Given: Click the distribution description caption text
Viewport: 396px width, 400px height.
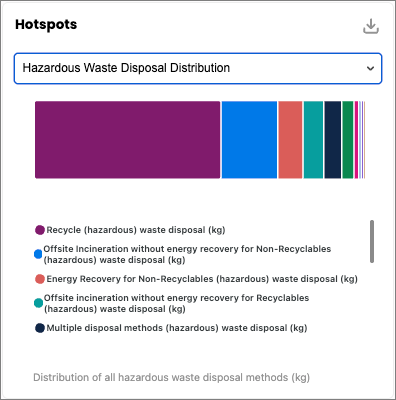Looking at the screenshot, I should (x=171, y=377).
